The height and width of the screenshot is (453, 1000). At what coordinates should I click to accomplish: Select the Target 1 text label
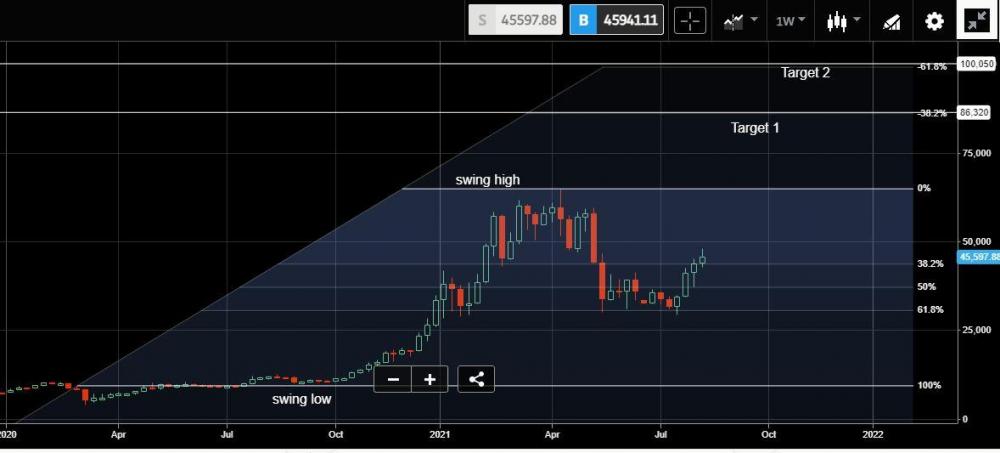755,128
